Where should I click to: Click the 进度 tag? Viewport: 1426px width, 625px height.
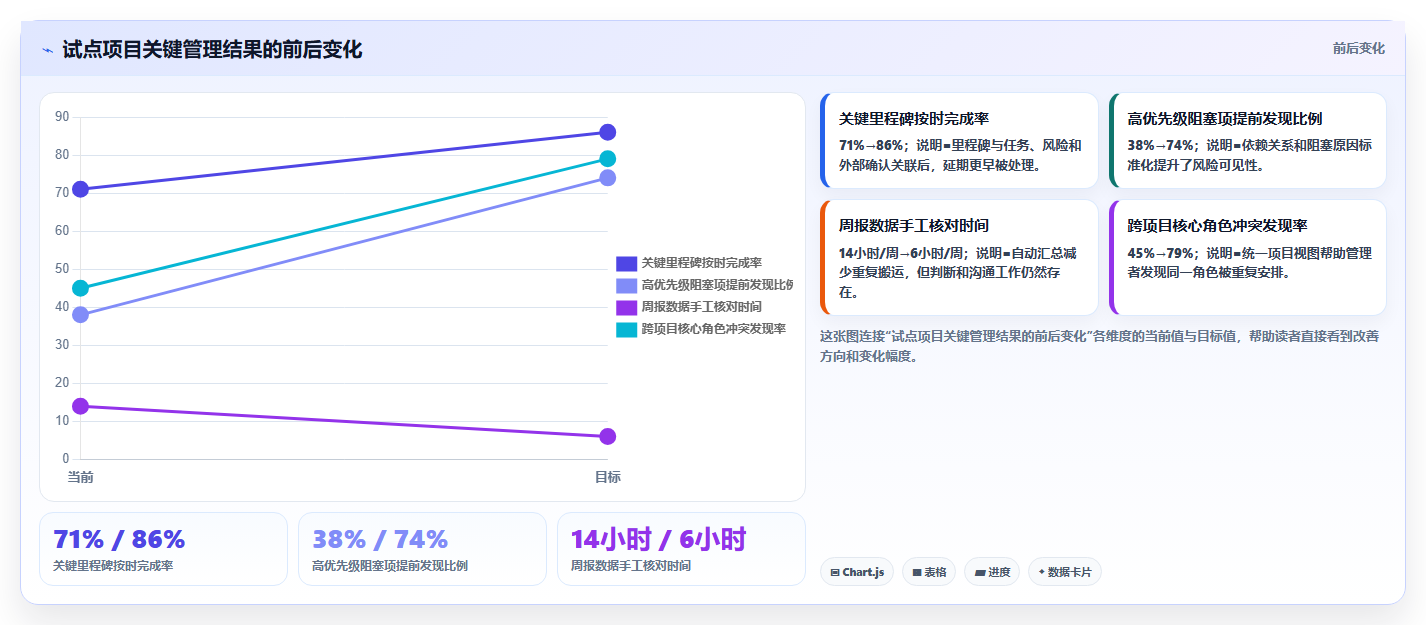click(993, 572)
